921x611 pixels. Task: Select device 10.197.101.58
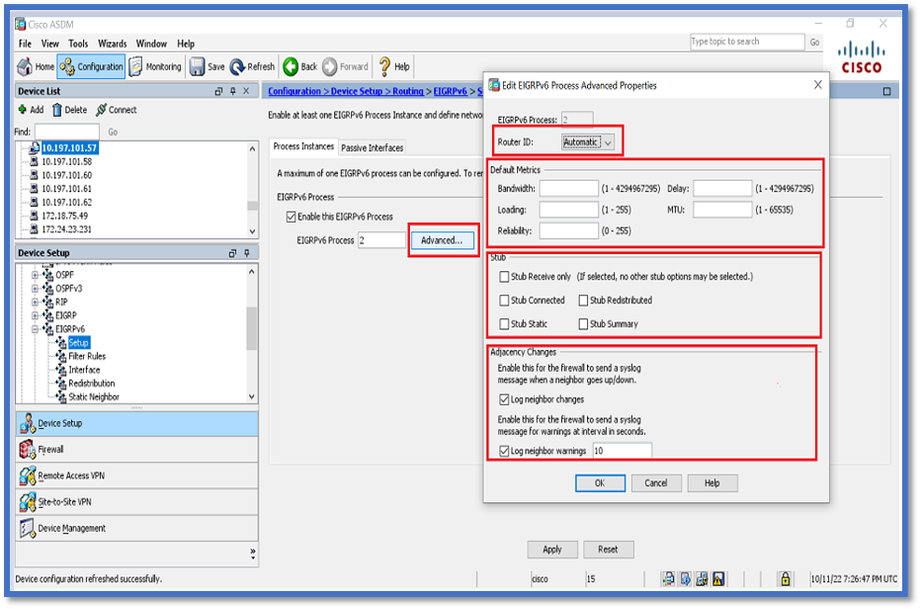point(66,162)
